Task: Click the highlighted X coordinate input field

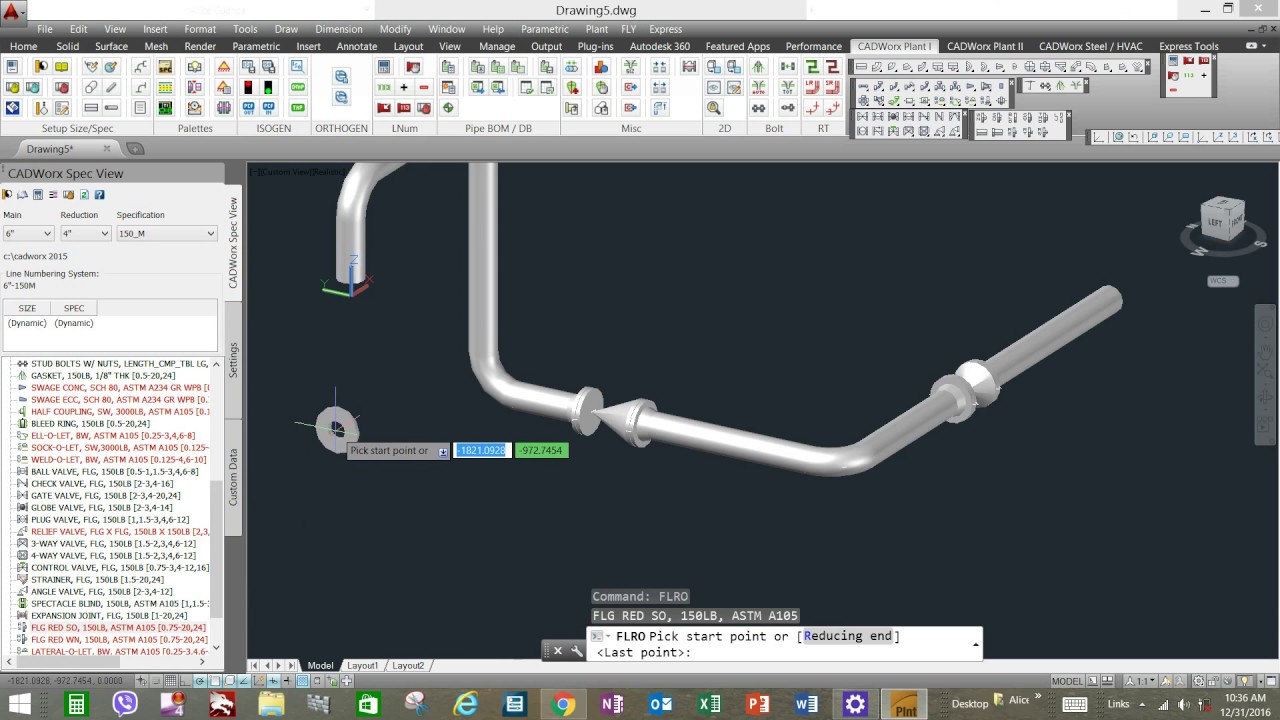Action: (x=481, y=451)
